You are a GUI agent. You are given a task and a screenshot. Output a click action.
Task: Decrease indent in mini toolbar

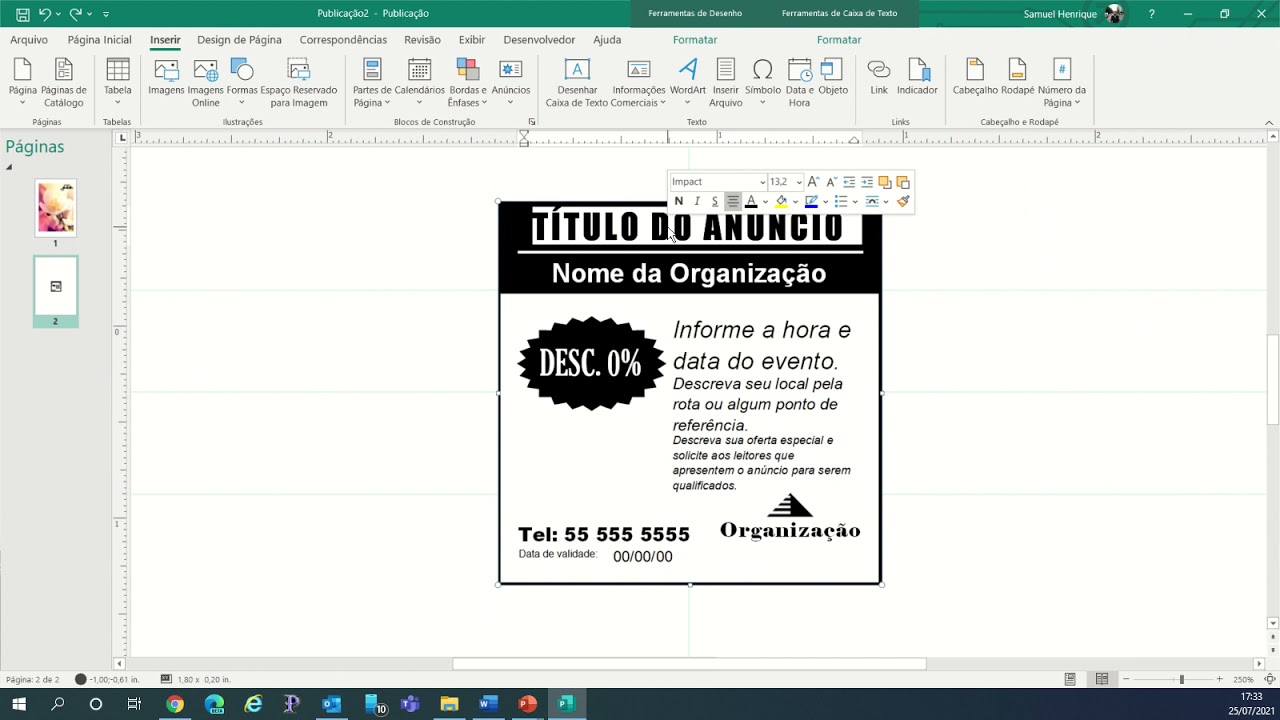[x=849, y=182]
